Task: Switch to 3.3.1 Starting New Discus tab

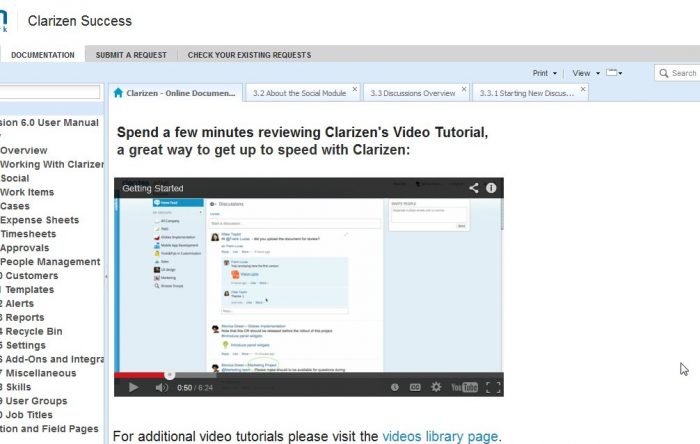Action: (527, 93)
